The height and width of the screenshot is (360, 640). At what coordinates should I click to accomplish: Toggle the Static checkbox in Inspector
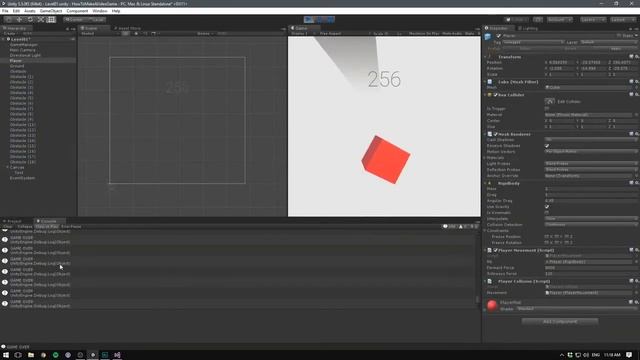tap(620, 36)
